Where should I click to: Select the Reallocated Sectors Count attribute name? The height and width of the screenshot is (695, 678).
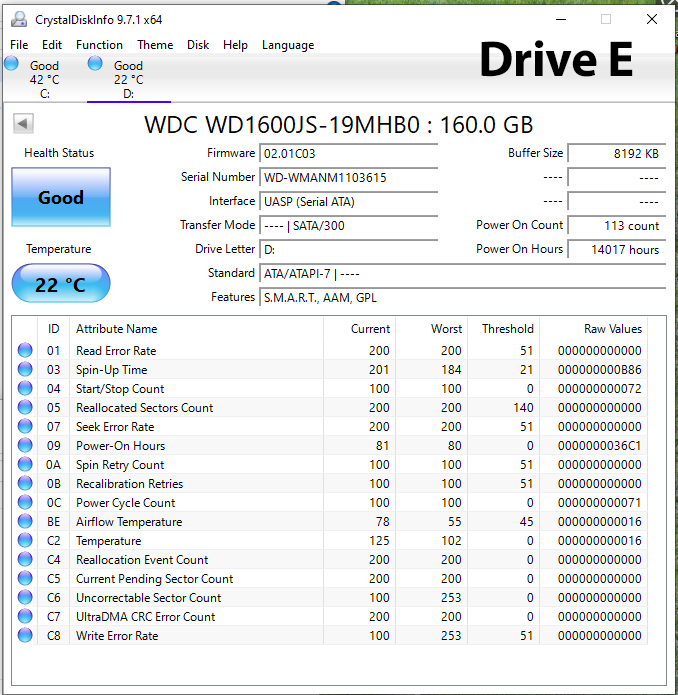tap(144, 408)
